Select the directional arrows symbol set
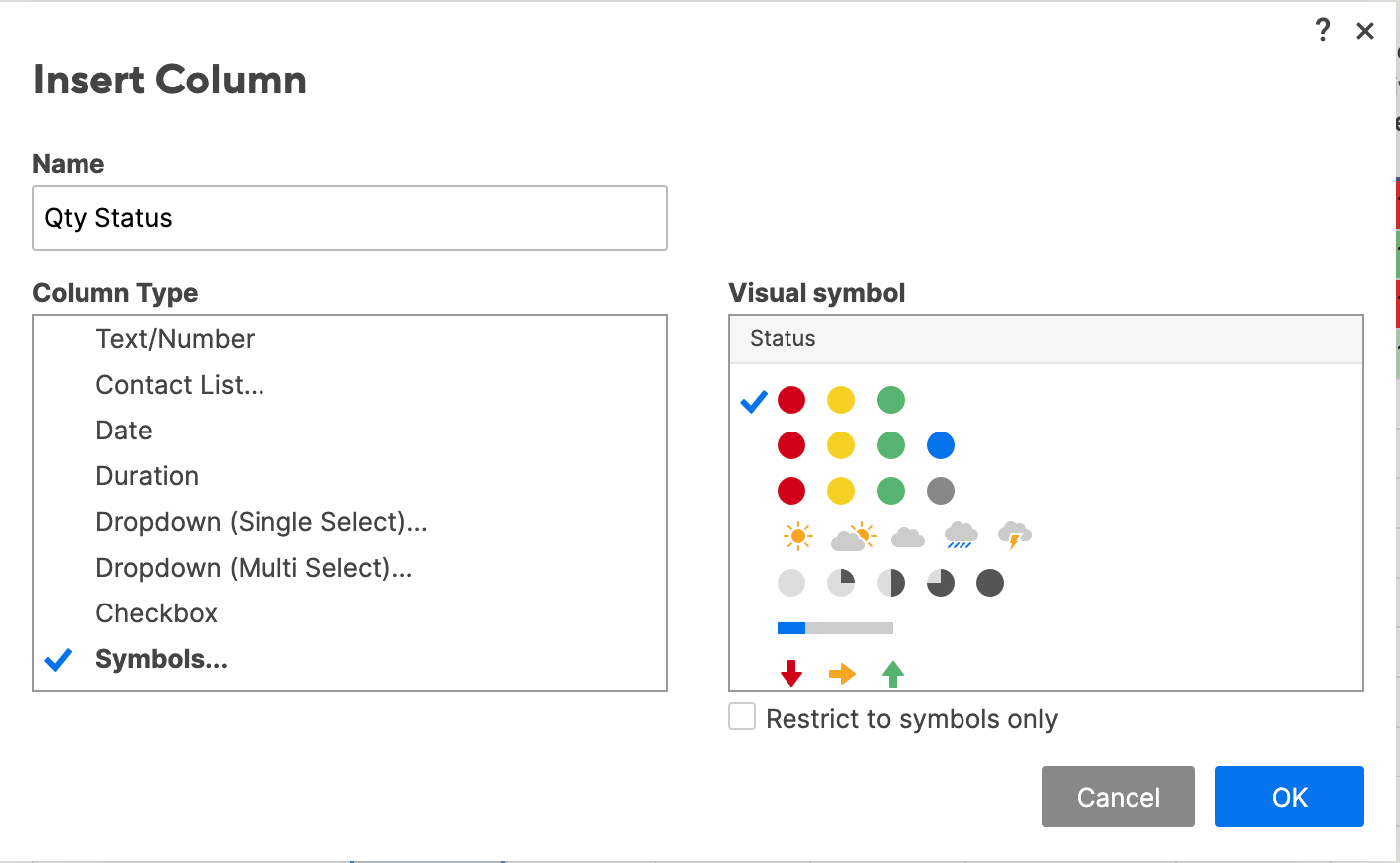Screen dimensions: 1400x863 tap(841, 674)
